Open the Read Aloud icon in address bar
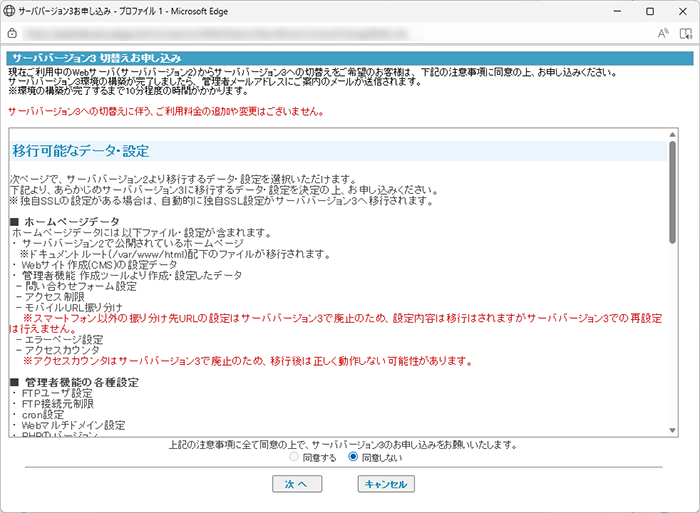Image resolution: width=700 pixels, height=513 pixels. 663,32
